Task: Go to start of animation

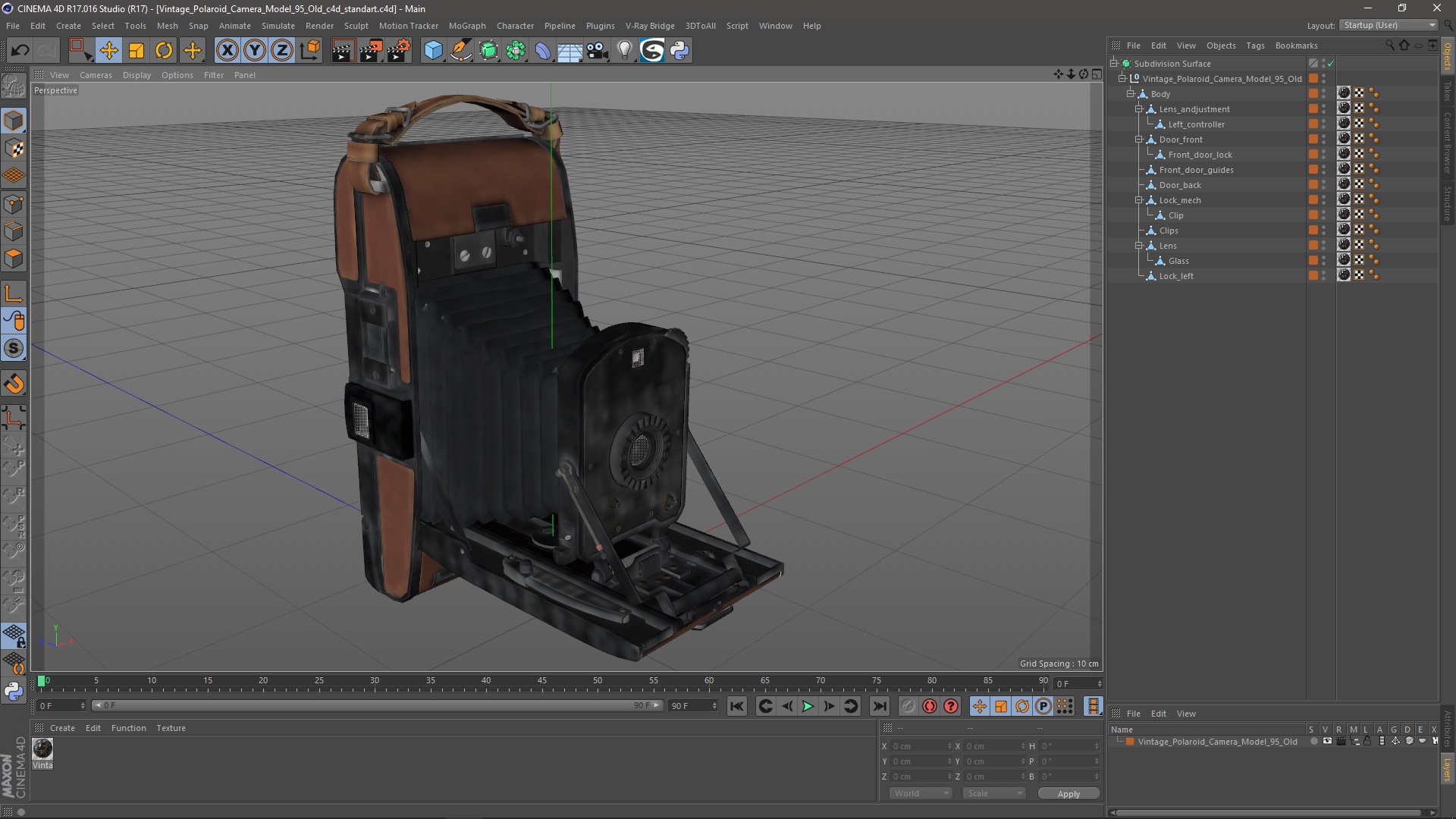Action: (x=737, y=706)
